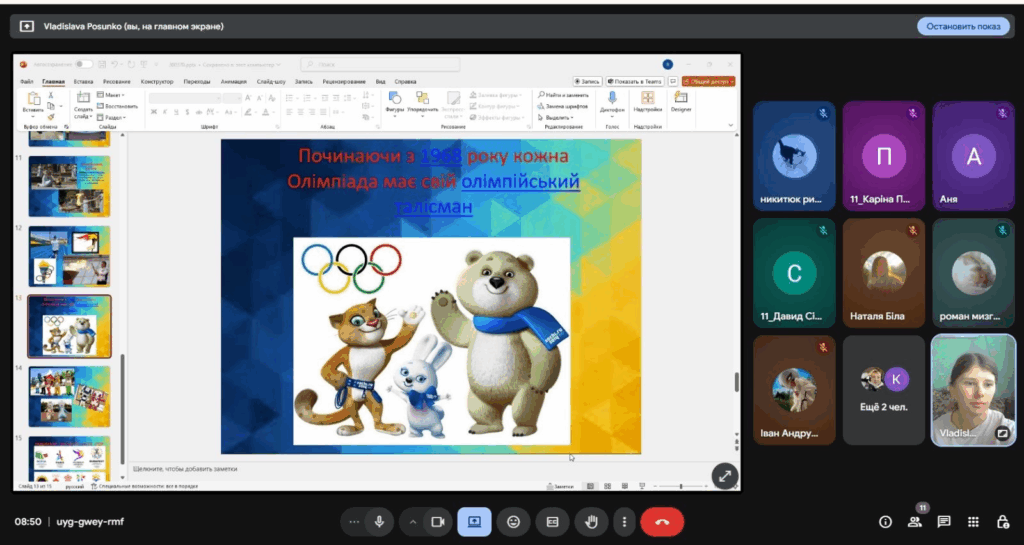
Task: Select Наталя Біла participant tile
Action: click(x=884, y=273)
